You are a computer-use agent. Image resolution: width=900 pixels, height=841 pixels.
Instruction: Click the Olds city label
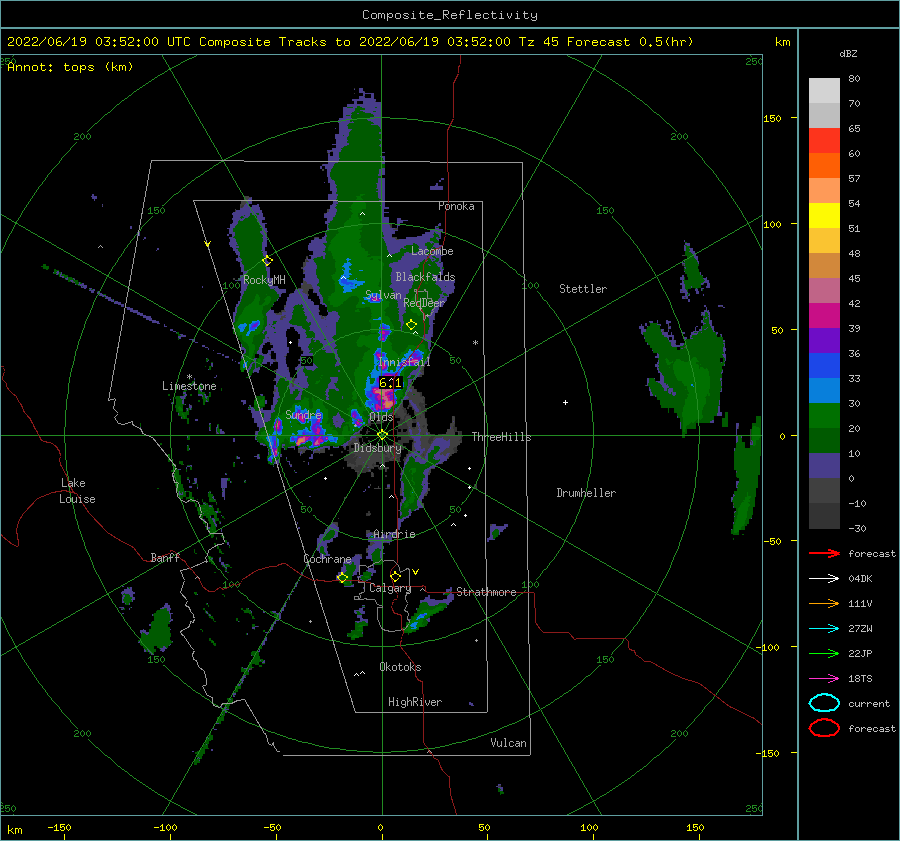point(381,417)
